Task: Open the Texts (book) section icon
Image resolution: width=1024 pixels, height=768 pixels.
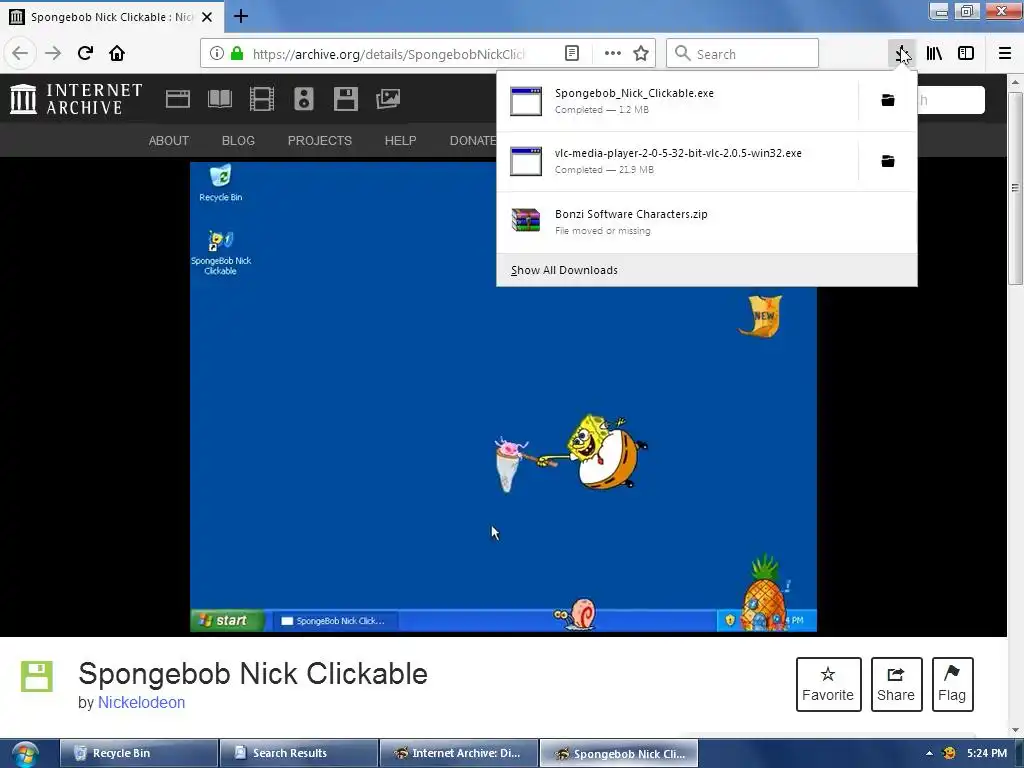Action: tap(219, 99)
